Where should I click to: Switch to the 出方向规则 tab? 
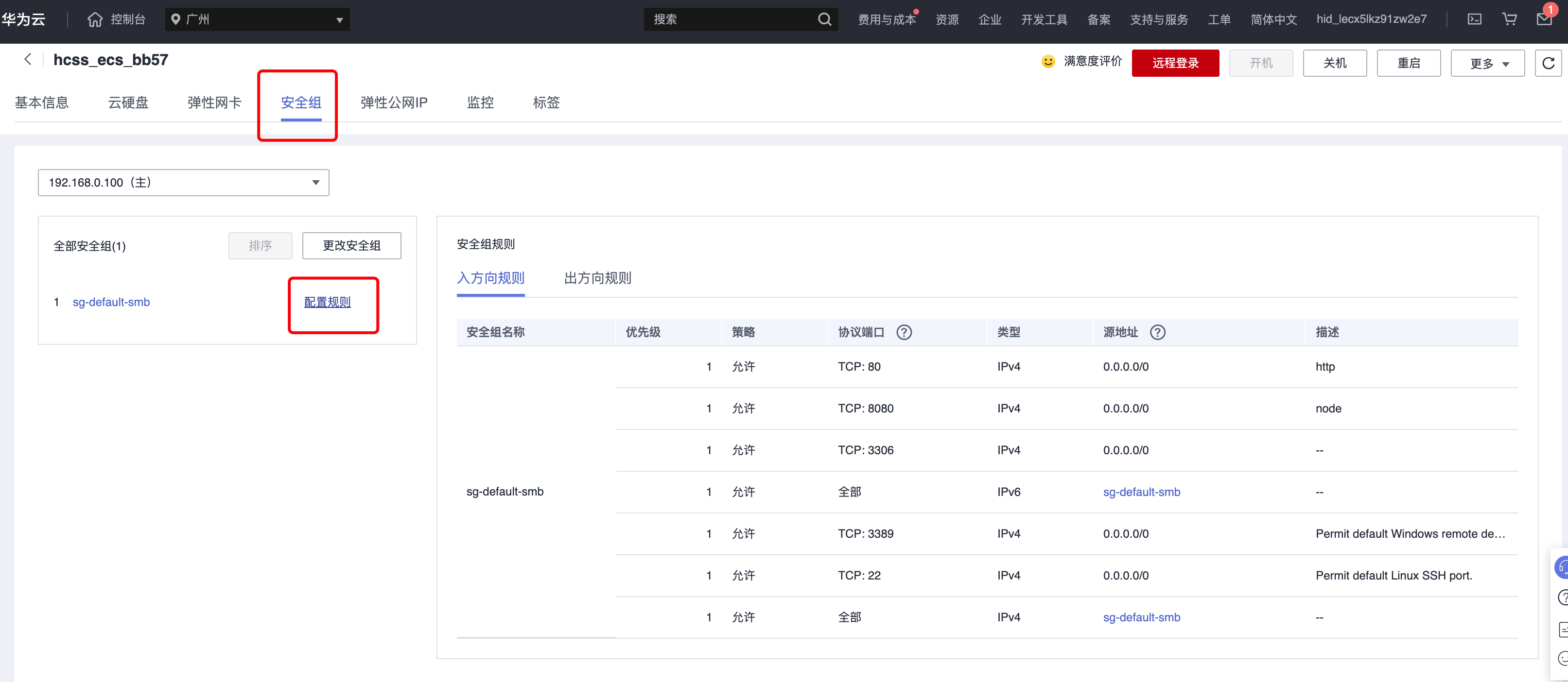(598, 278)
